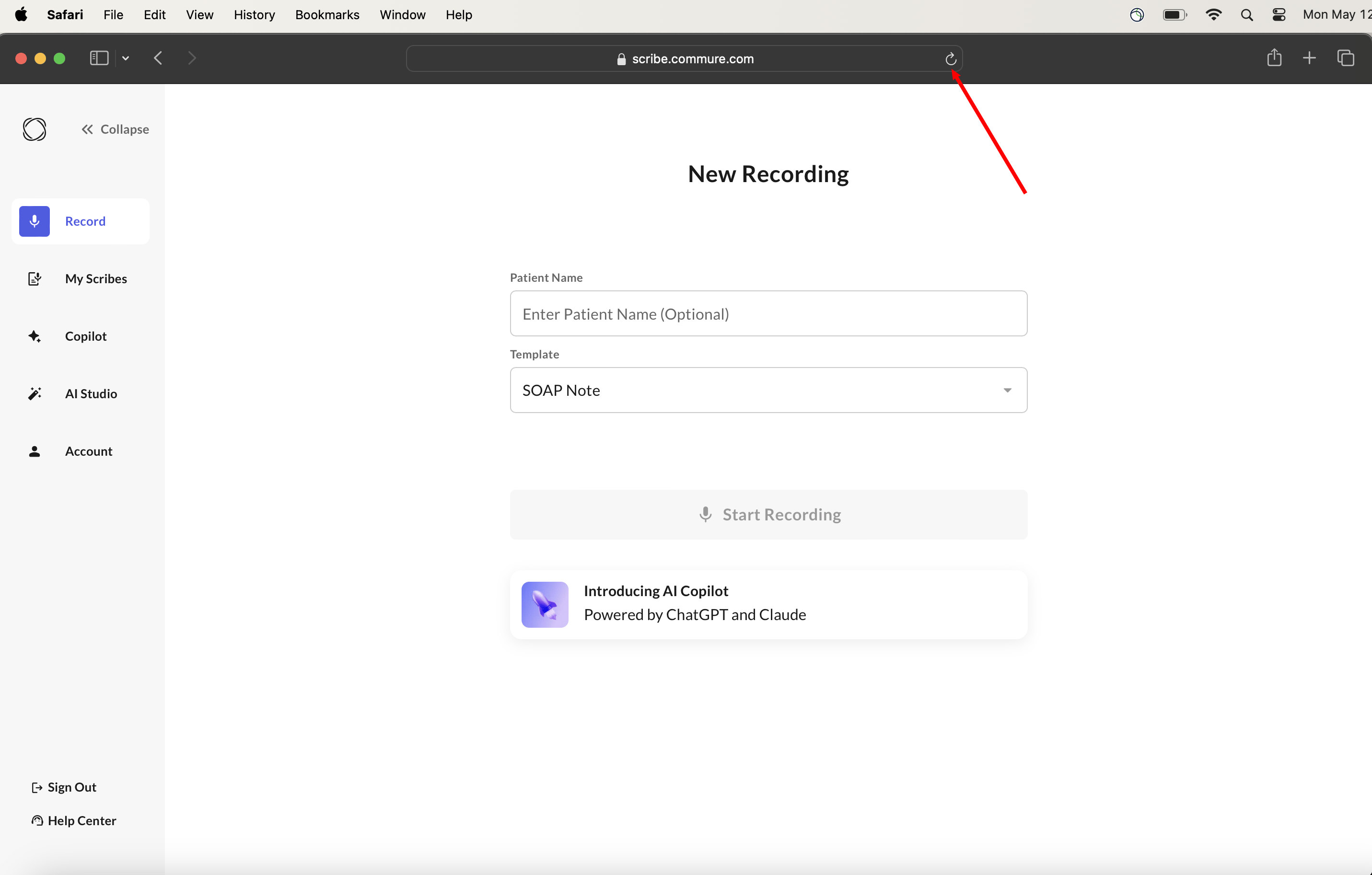Viewport: 1372px width, 875px height.
Task: Open the File menu
Action: [x=114, y=15]
